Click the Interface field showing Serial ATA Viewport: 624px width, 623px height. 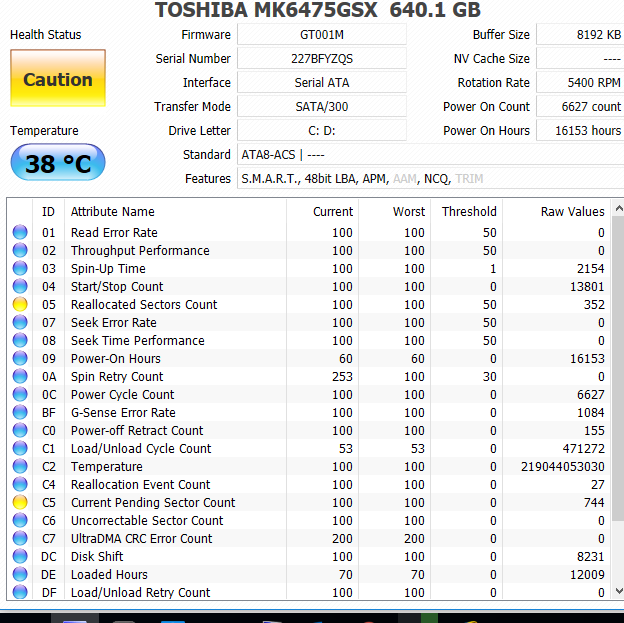[x=322, y=82]
